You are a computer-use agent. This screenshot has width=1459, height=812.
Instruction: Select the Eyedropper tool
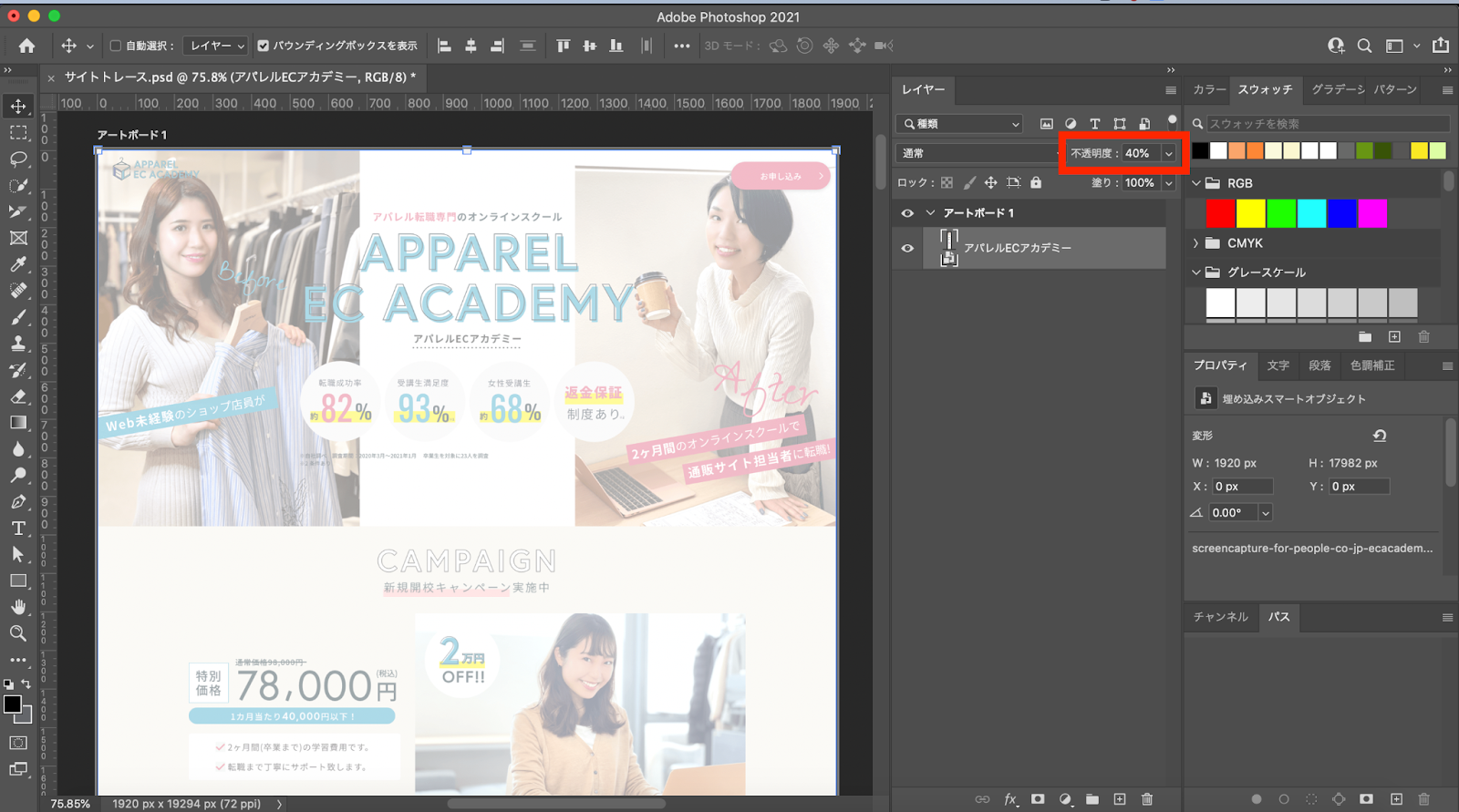tap(18, 264)
